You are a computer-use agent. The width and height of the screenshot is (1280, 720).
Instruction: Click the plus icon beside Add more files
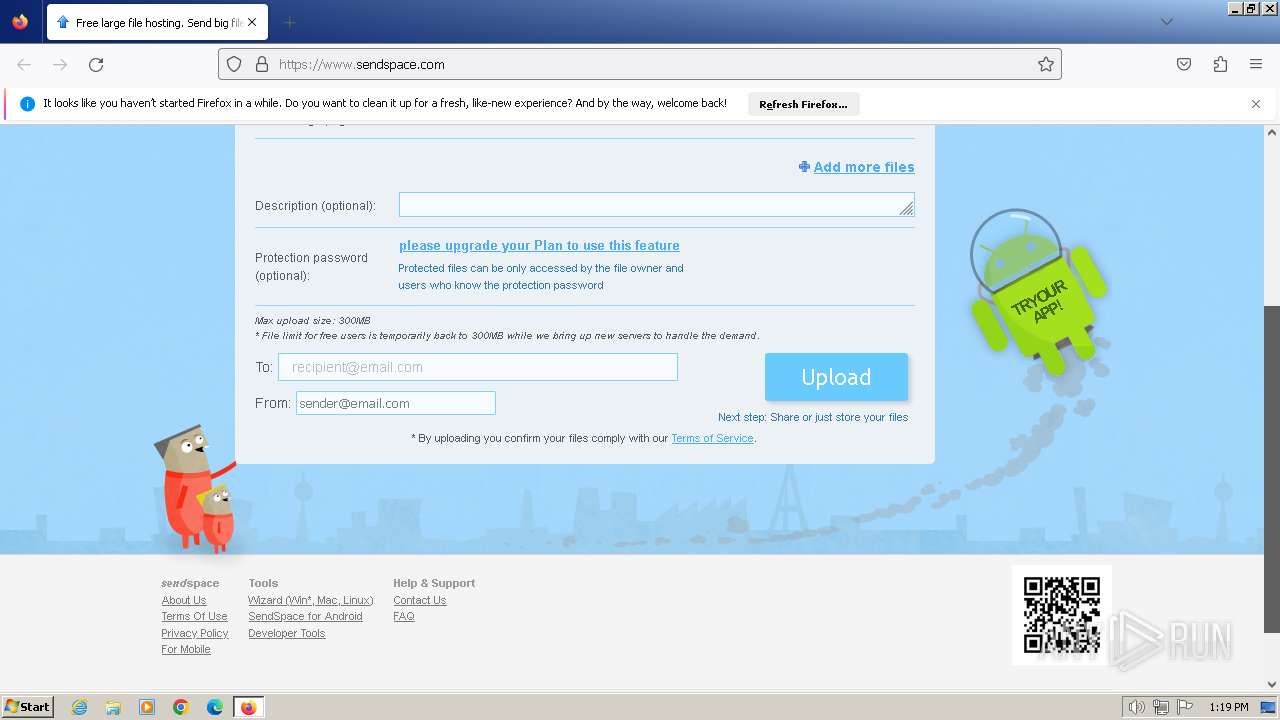[804, 167]
